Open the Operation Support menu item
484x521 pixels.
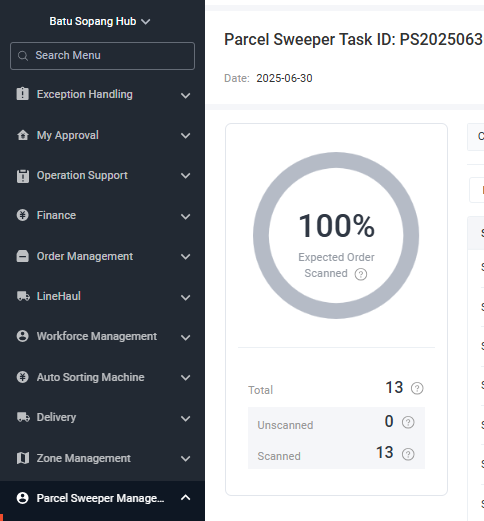tap(102, 175)
